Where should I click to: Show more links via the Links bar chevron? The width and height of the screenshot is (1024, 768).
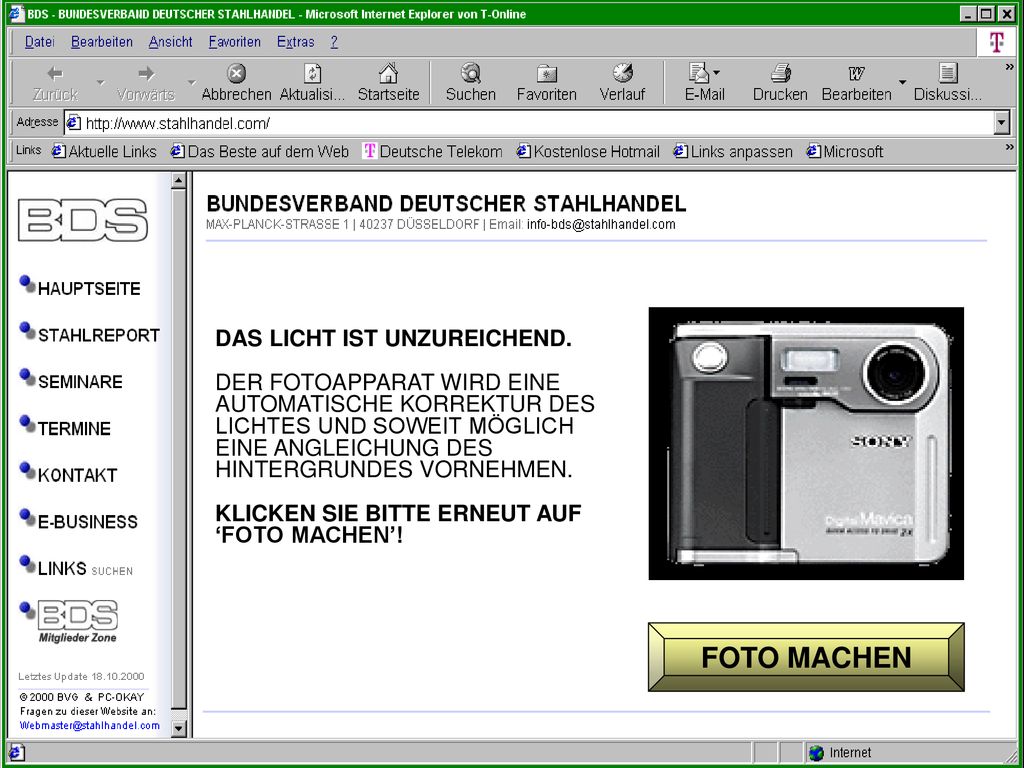(x=1010, y=148)
